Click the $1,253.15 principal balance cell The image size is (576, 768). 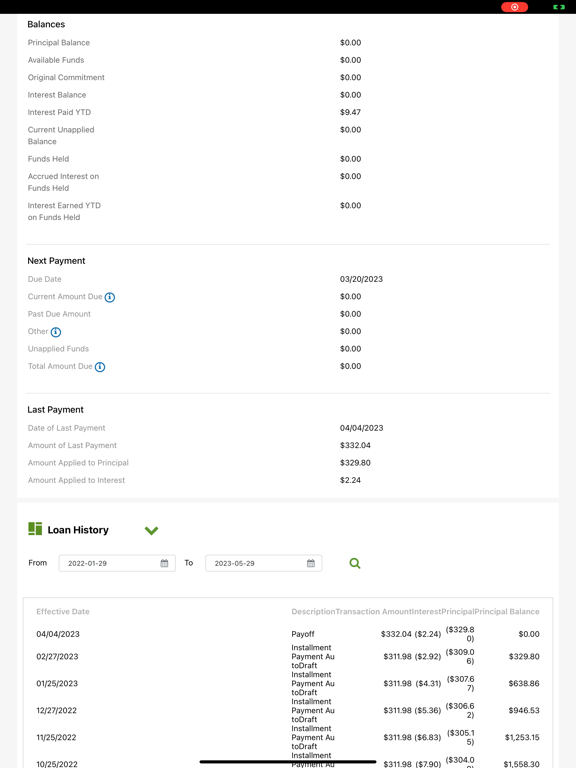tap(522, 738)
